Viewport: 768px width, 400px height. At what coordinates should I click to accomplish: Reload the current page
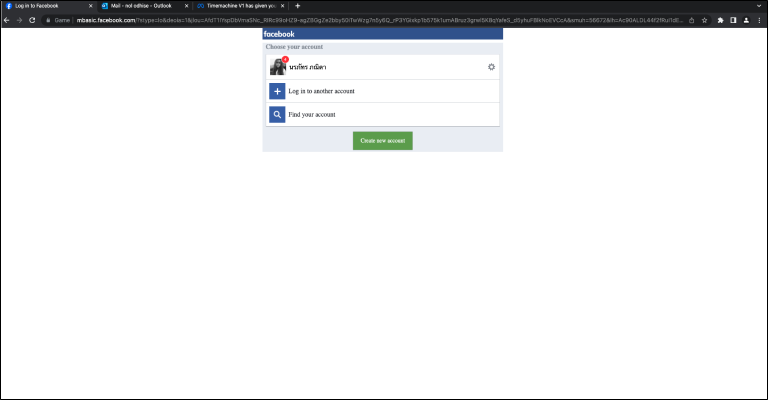click(x=32, y=20)
